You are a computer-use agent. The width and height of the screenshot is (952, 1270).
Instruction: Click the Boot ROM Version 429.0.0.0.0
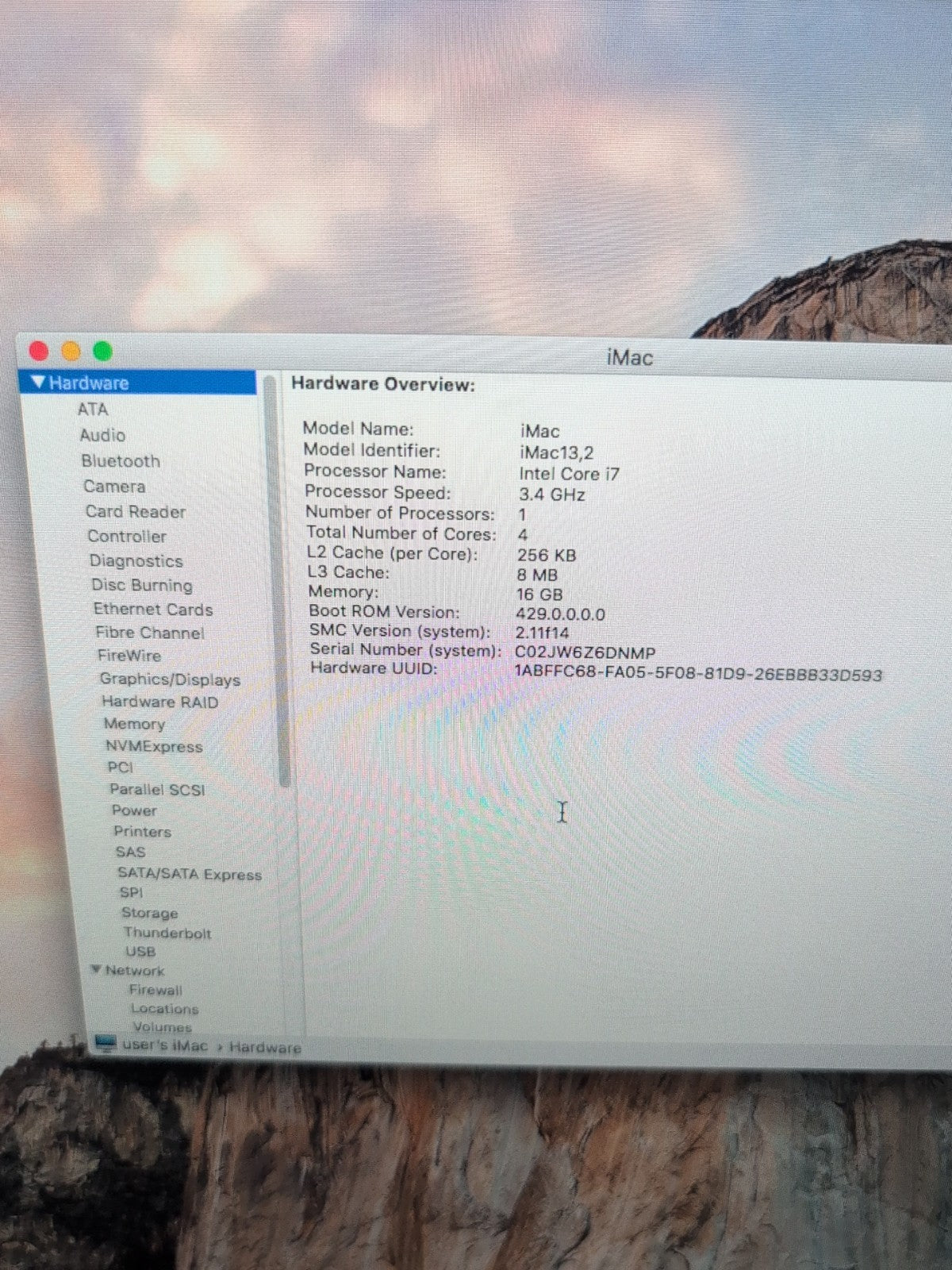click(x=560, y=614)
